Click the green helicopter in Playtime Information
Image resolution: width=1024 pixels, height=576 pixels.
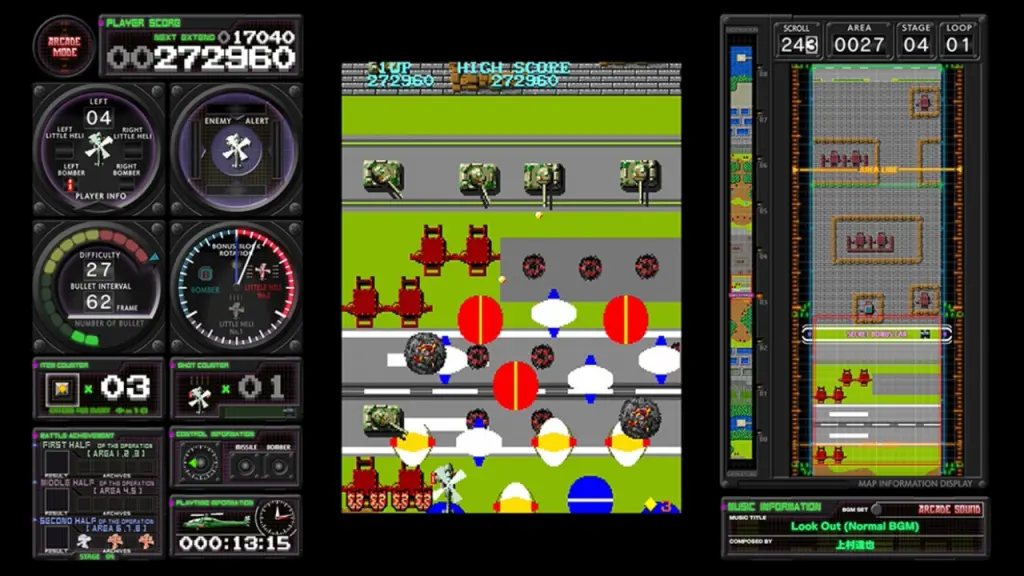click(217, 521)
